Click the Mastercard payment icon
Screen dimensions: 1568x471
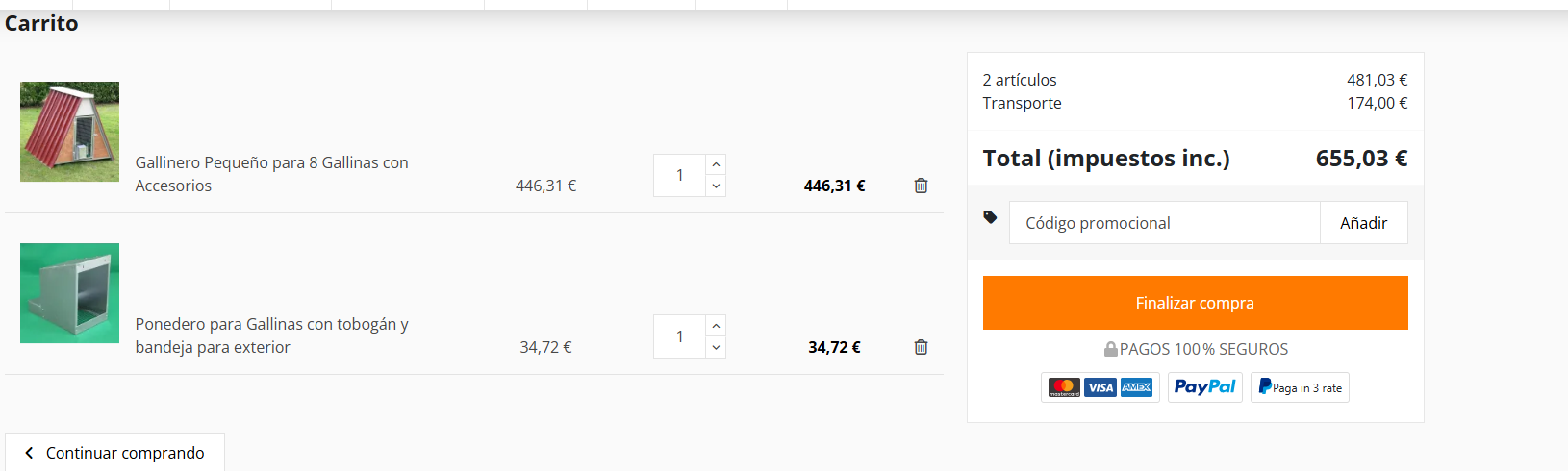click(1064, 387)
